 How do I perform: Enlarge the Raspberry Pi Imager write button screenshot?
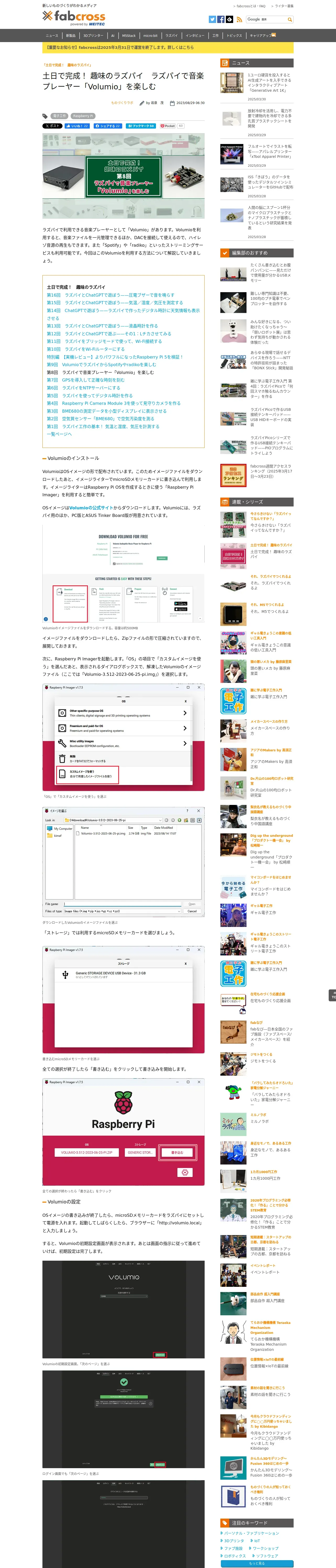(123, 1132)
